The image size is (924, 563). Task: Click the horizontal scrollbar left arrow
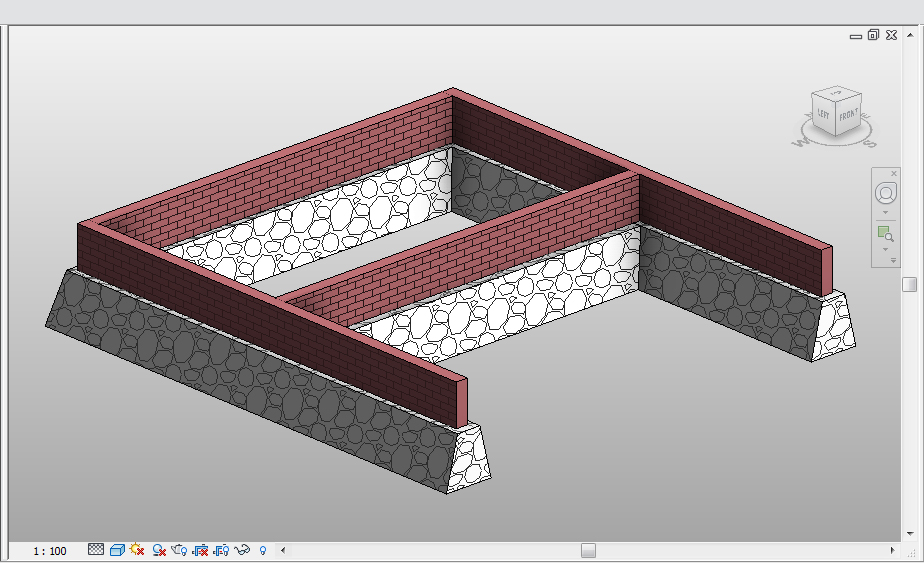(283, 550)
